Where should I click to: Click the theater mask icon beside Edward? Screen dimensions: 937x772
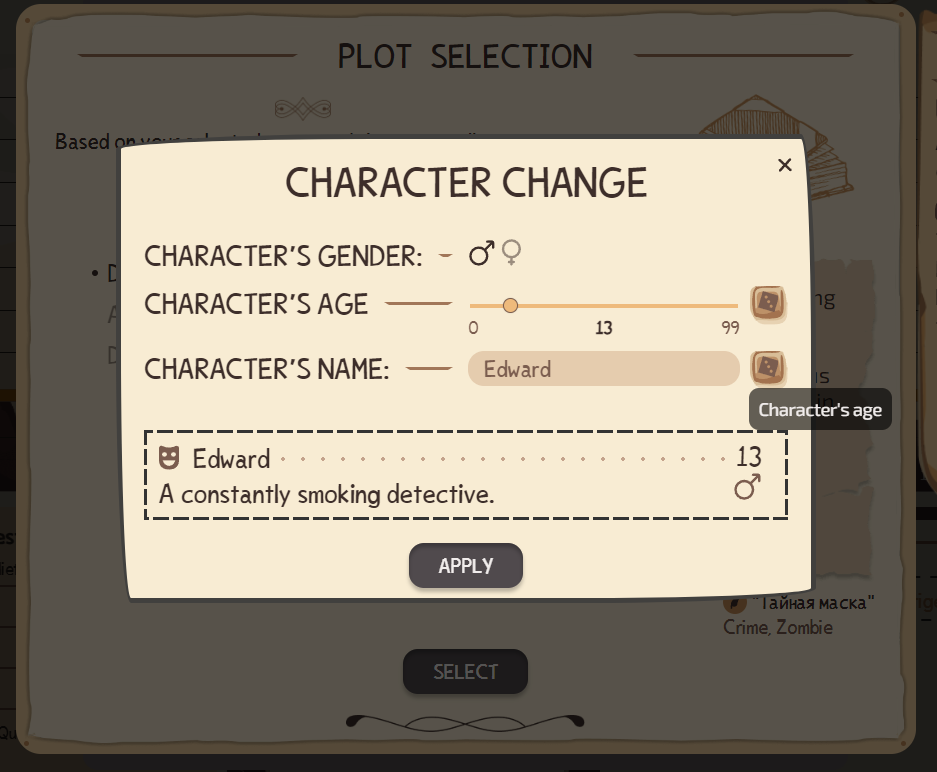[x=169, y=458]
